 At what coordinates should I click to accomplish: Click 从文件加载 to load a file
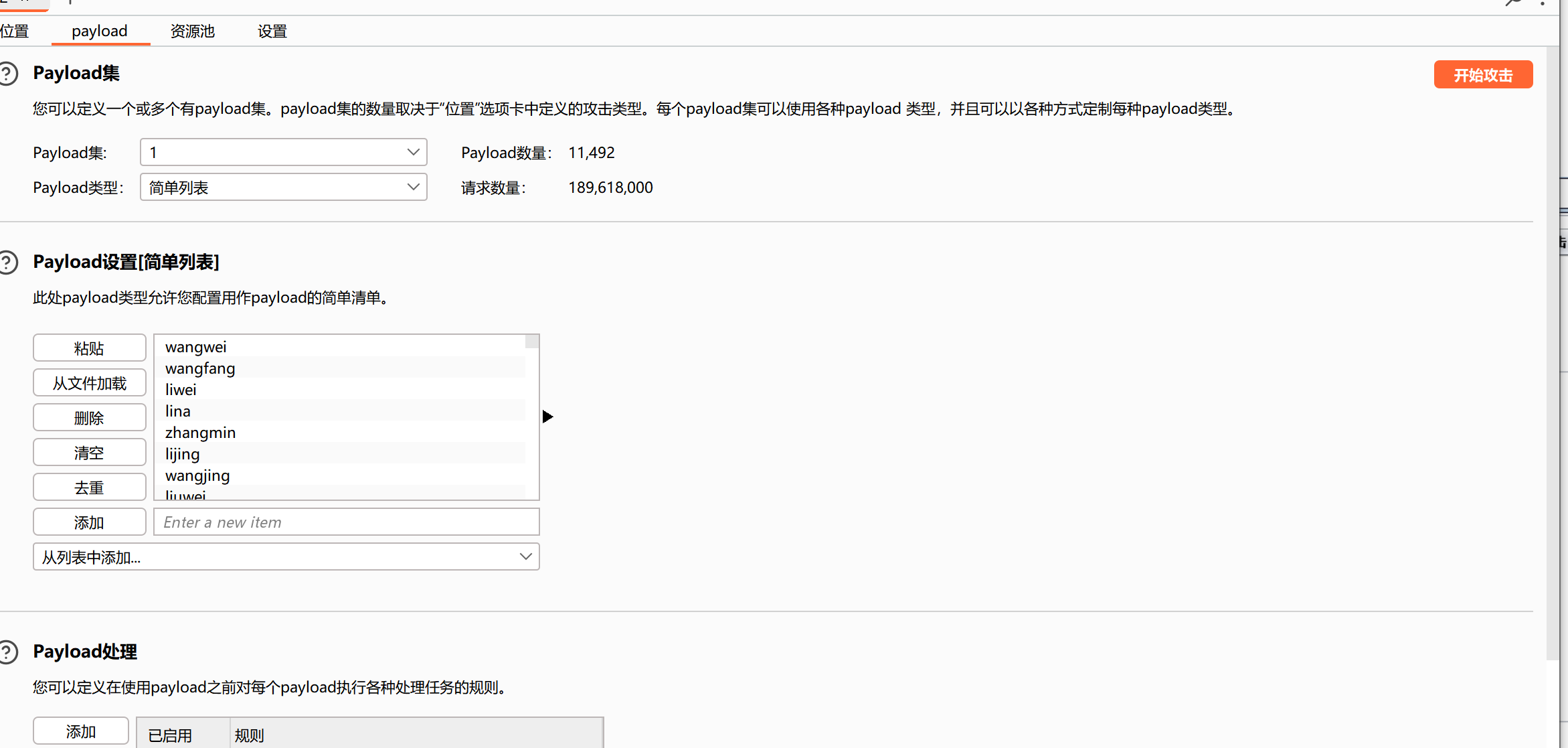[x=89, y=383]
